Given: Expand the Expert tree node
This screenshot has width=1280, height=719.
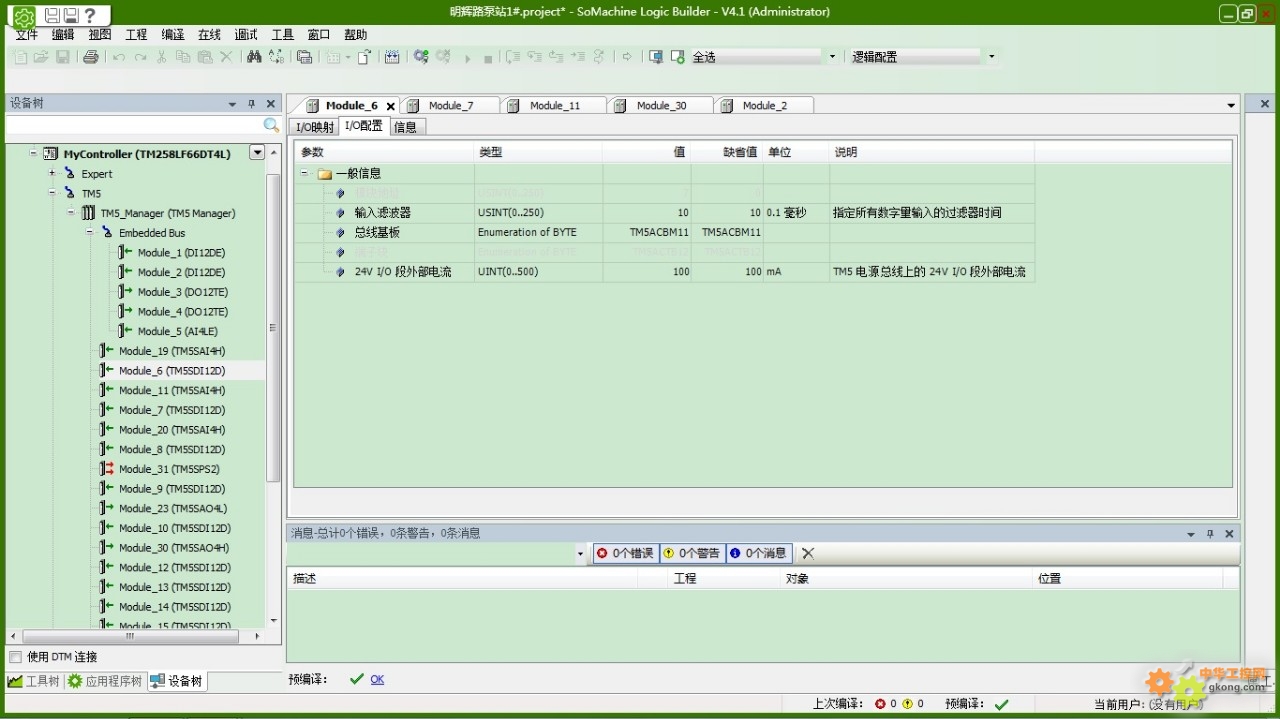Looking at the screenshot, I should coord(52,174).
